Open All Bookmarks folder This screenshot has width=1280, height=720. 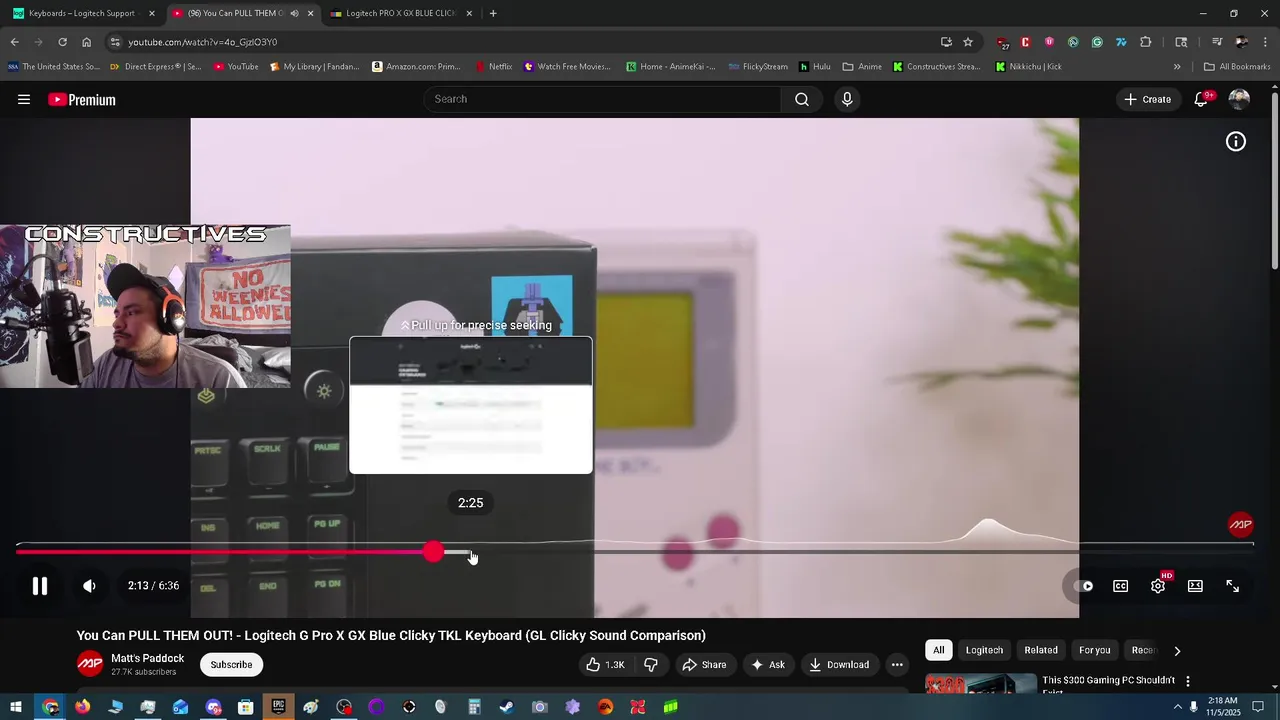[x=1237, y=67]
